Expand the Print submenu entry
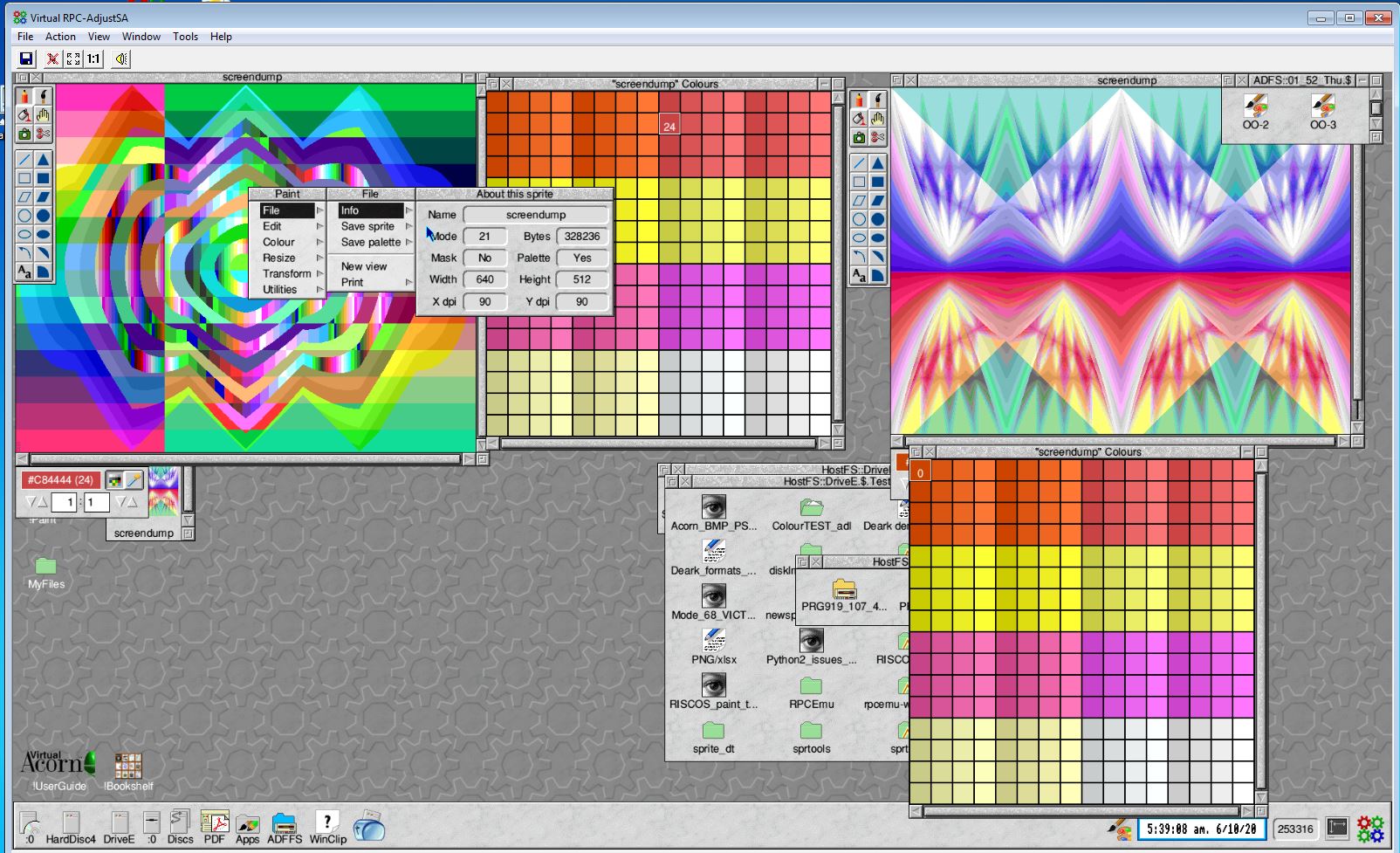The height and width of the screenshot is (853, 1400). point(375,282)
